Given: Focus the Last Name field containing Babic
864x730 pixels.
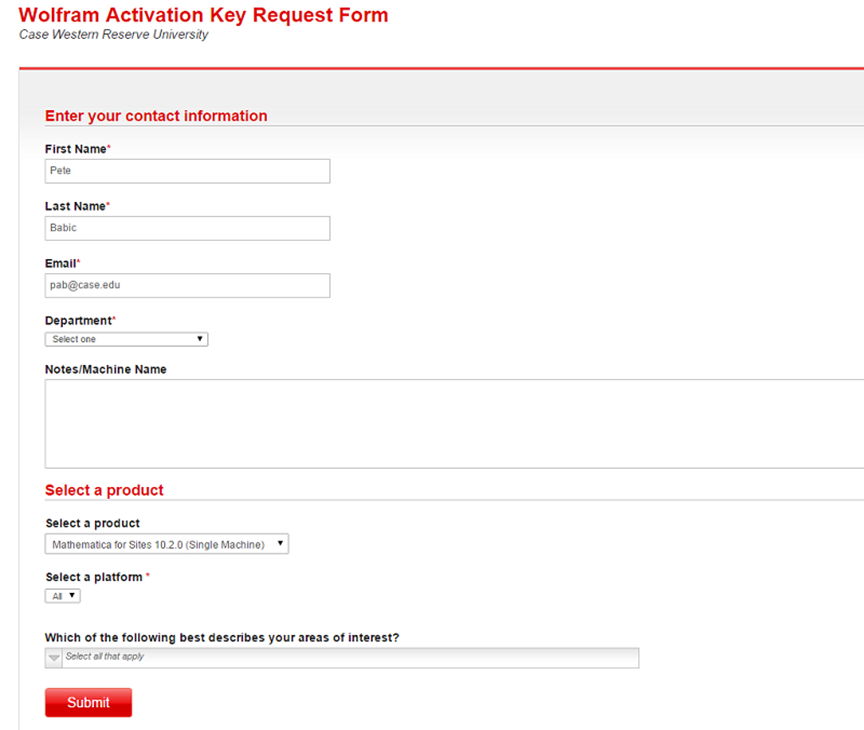Looking at the screenshot, I should [187, 228].
